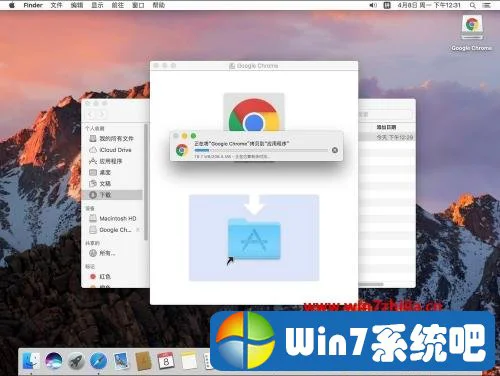Select Macintosh HD in Finder sidebar
The image size is (500, 376).
(113, 218)
